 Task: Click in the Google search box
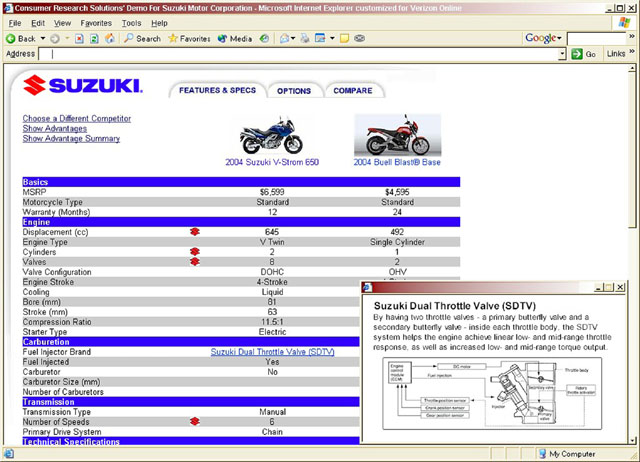point(596,39)
